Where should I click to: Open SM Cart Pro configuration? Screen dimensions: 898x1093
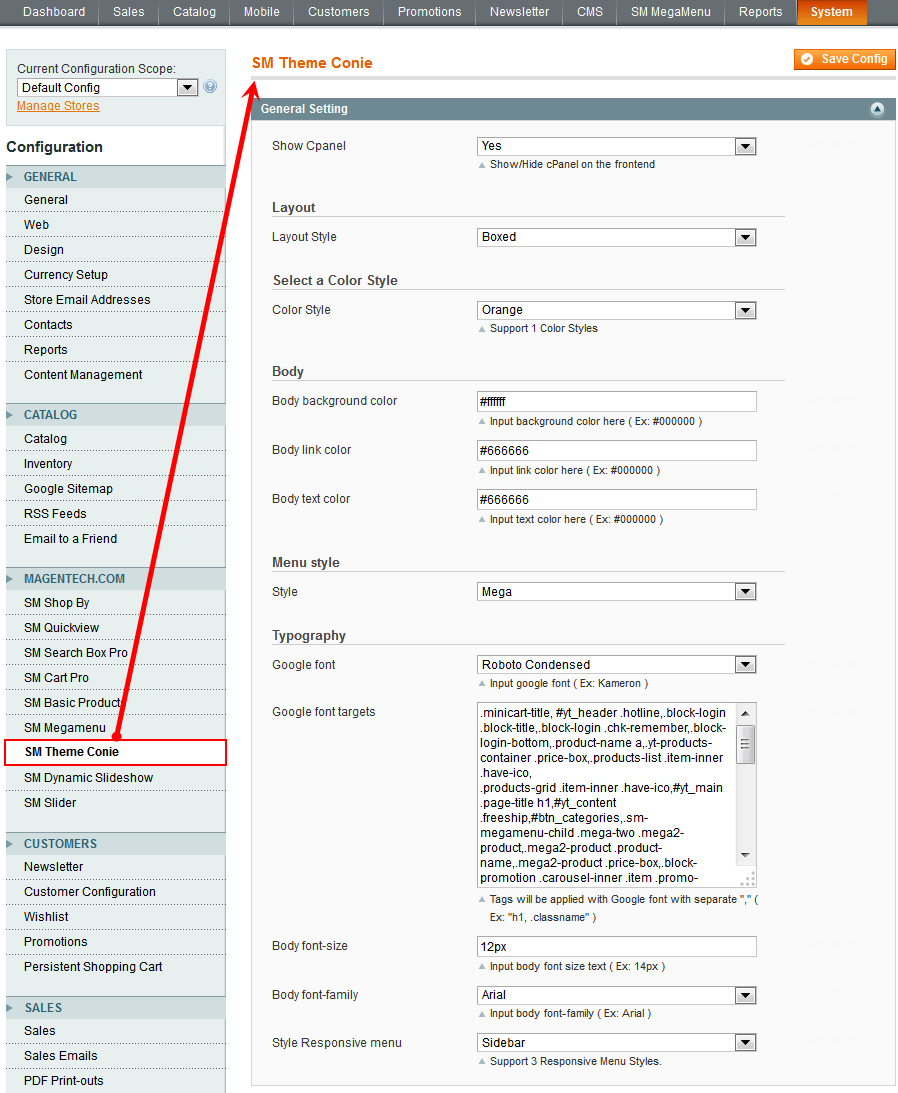(x=115, y=678)
